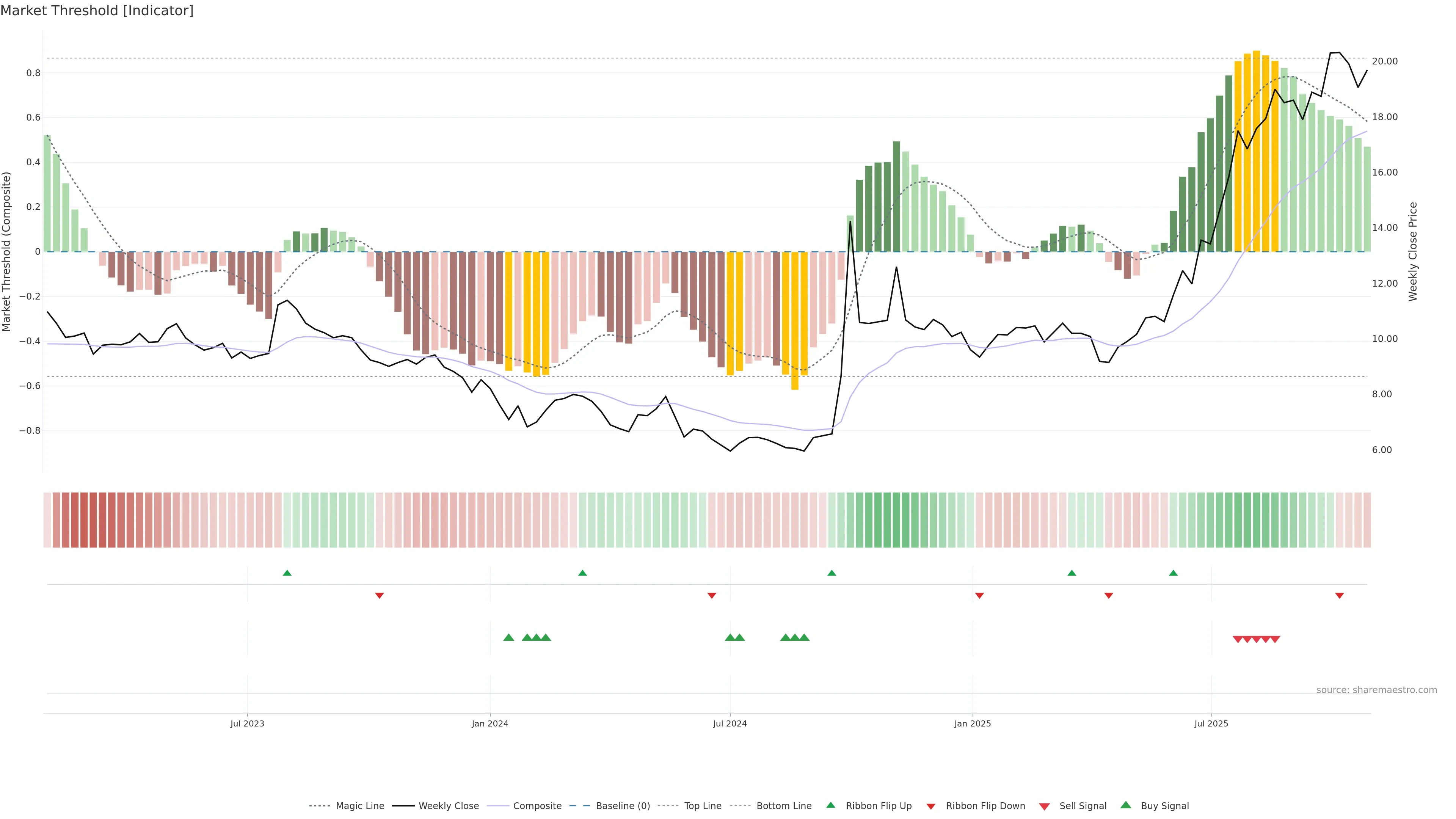Viewport: 1456px width, 819px height.
Task: Click the Jan 2025 x-axis label
Action: 972,723
